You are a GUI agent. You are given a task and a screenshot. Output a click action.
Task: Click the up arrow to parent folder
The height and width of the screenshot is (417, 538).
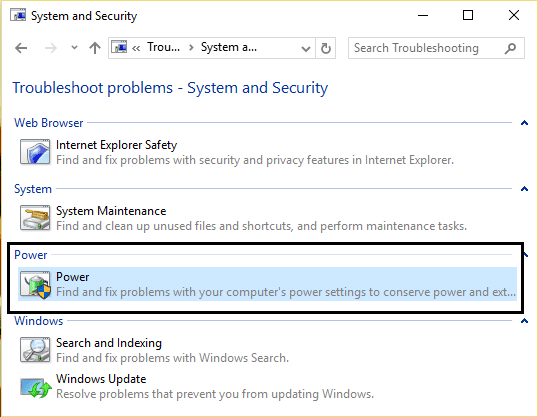pyautogui.click(x=95, y=48)
